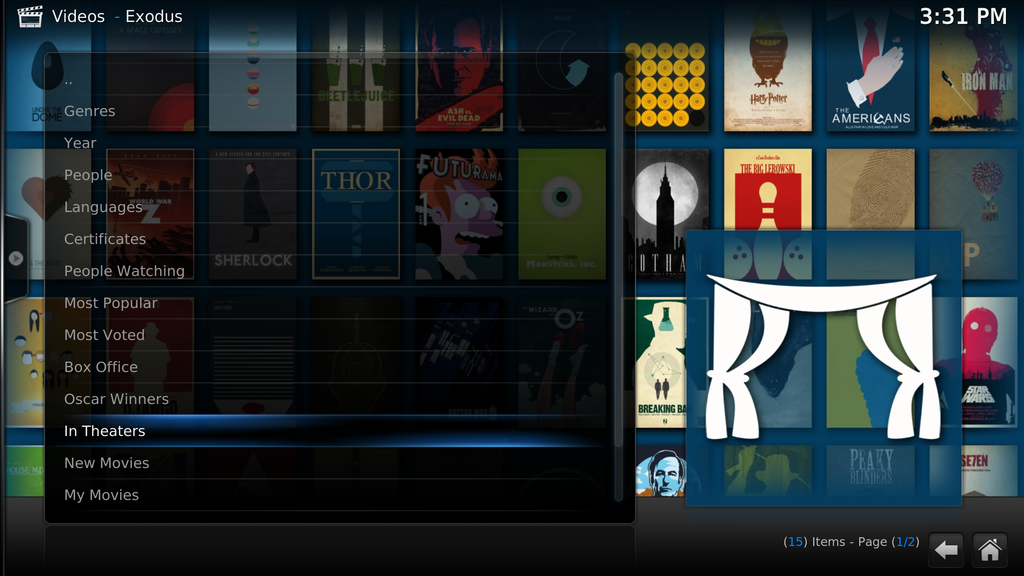The height and width of the screenshot is (576, 1024).
Task: Click the In Theaters curtain thumbnail
Action: click(824, 368)
